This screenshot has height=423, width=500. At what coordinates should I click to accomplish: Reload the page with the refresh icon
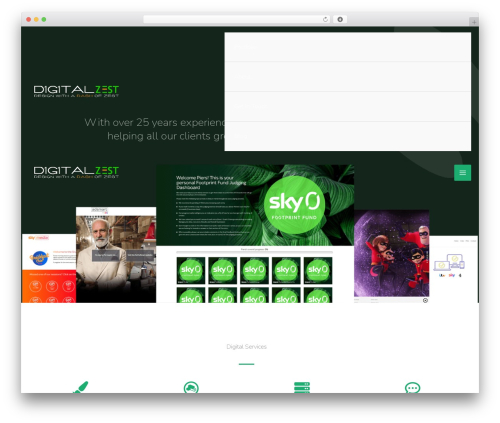pos(325,19)
